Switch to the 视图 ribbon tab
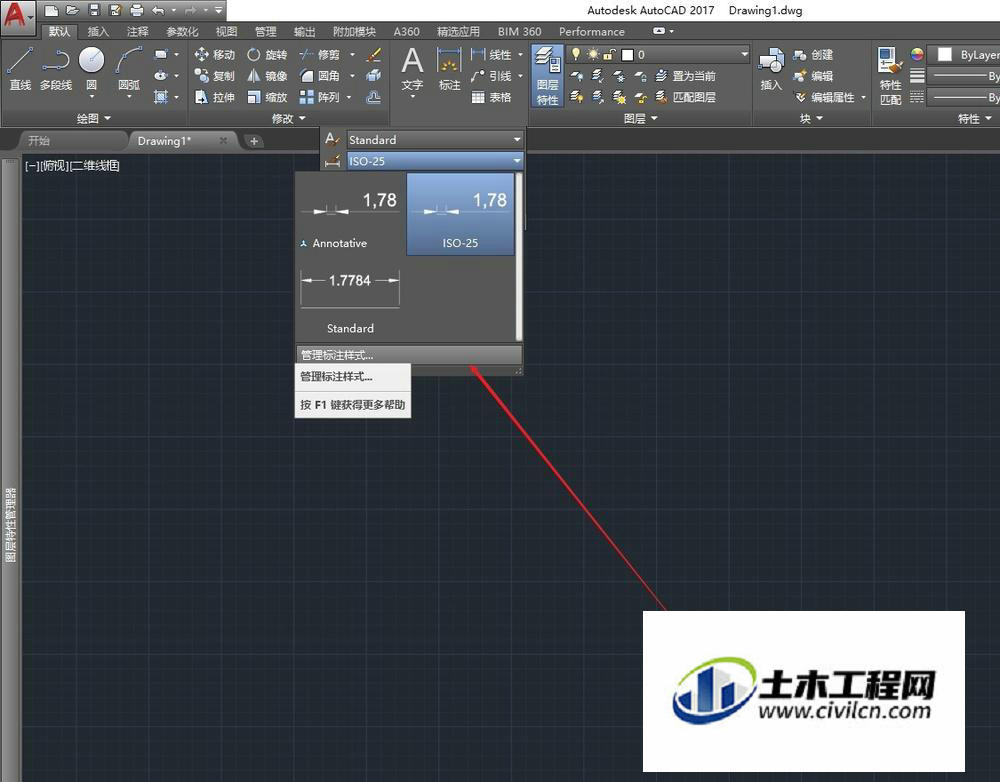 (x=226, y=31)
